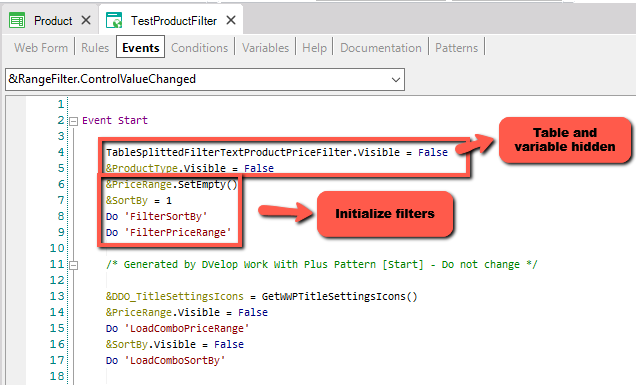Collapse the Generated by DVelop comment block
The image size is (636, 385).
pyautogui.click(x=73, y=265)
